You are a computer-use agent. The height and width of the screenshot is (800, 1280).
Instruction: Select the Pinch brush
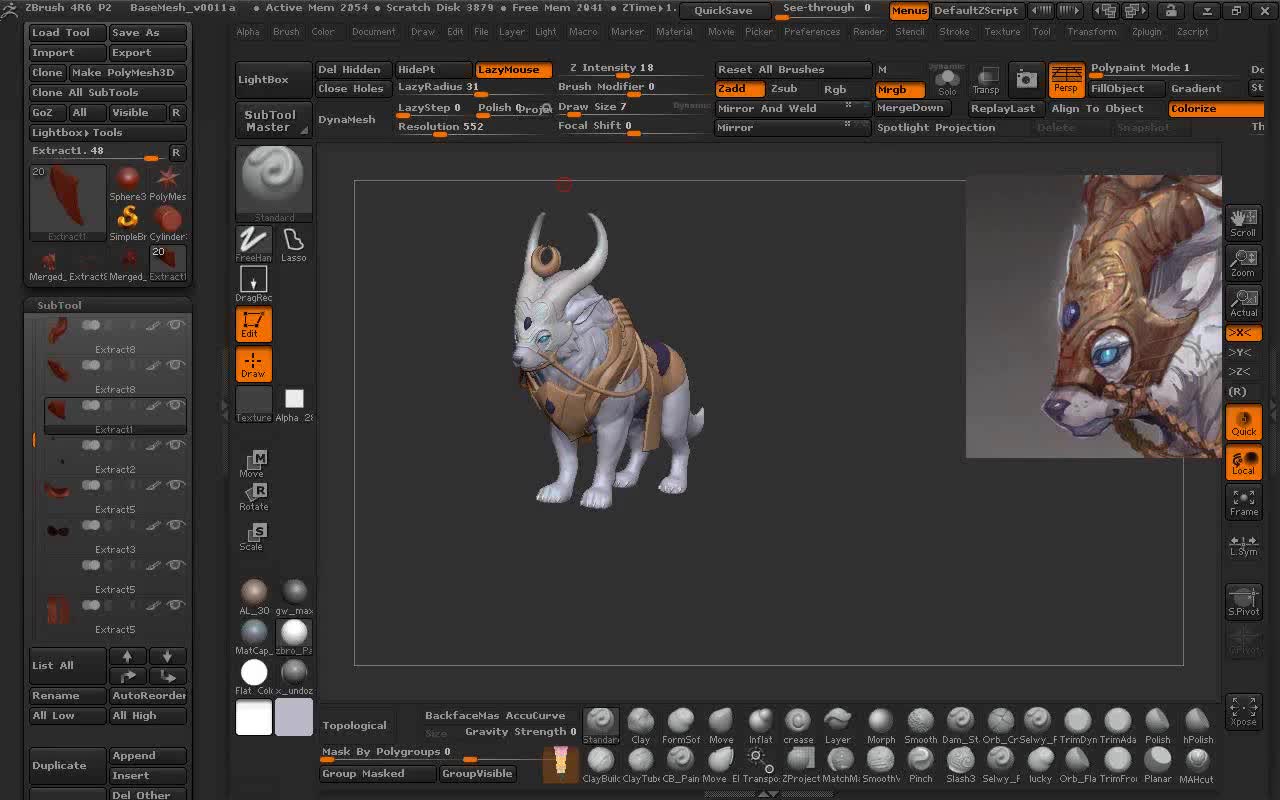[x=920, y=765]
